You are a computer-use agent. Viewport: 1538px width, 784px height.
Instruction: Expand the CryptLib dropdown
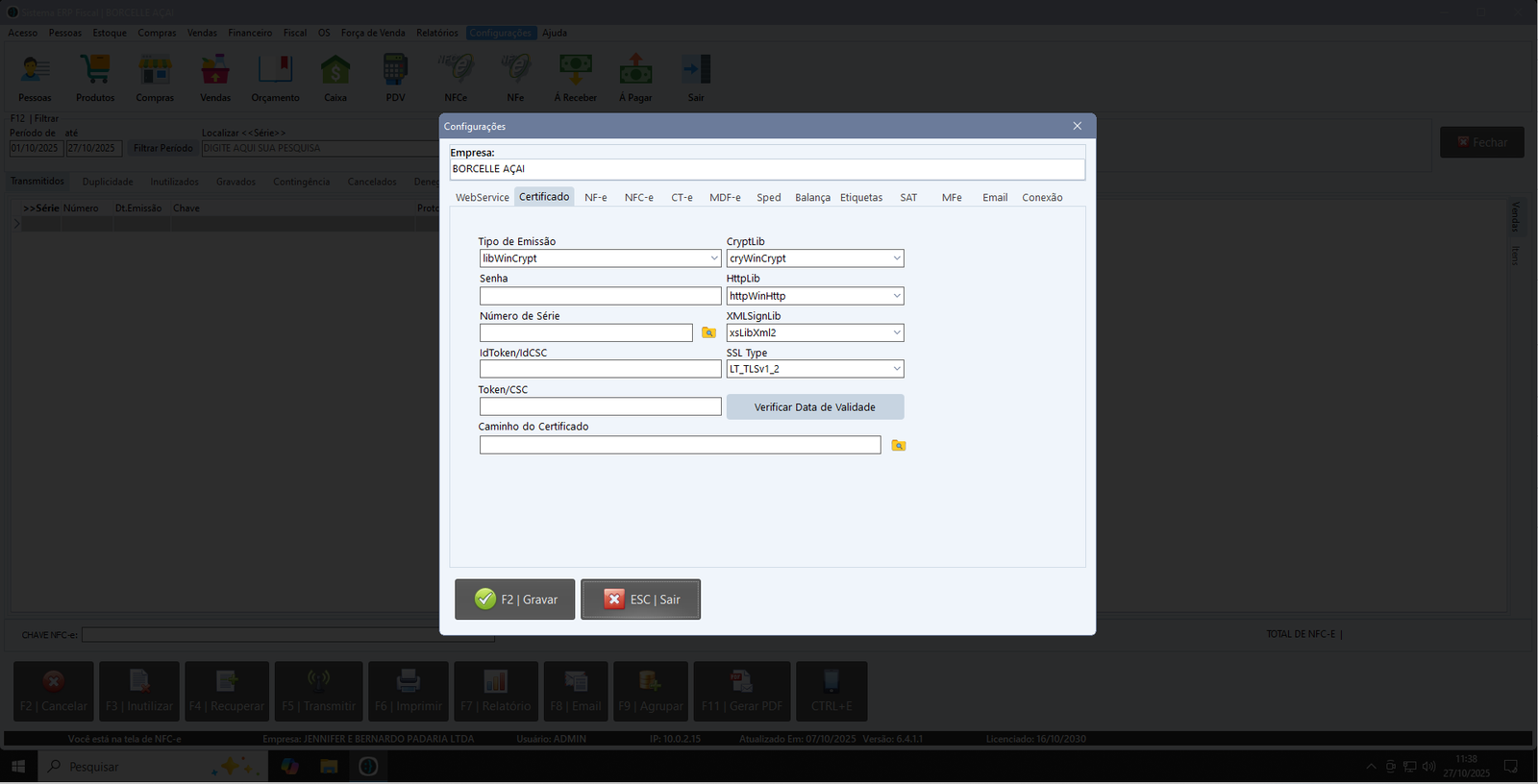coord(896,258)
